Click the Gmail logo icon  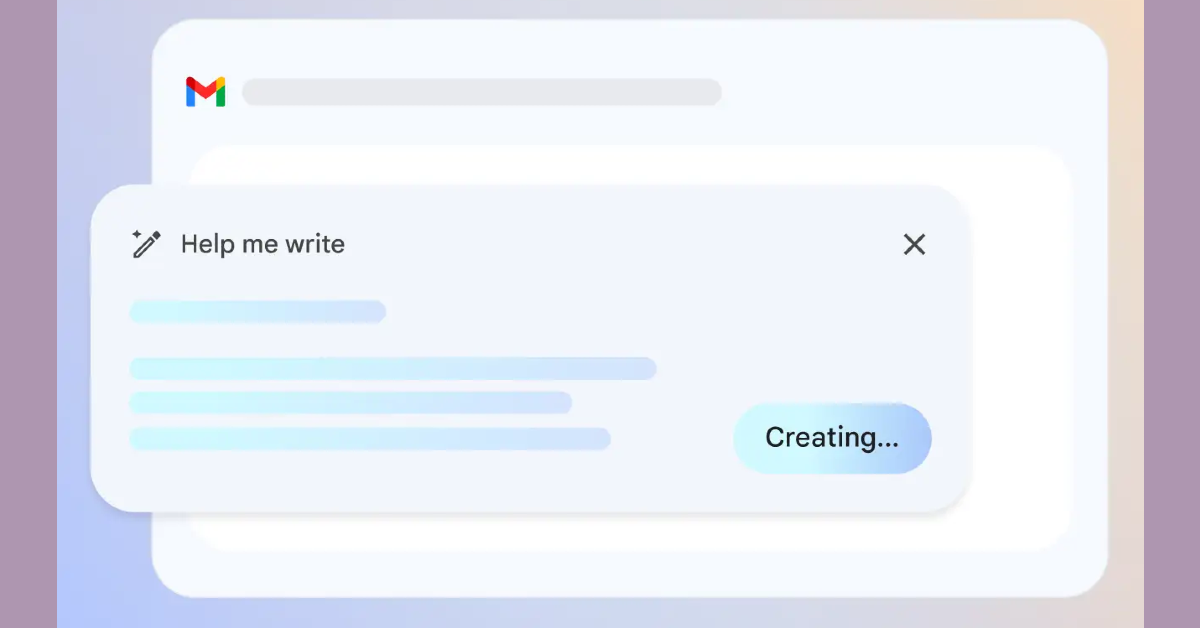tap(205, 92)
